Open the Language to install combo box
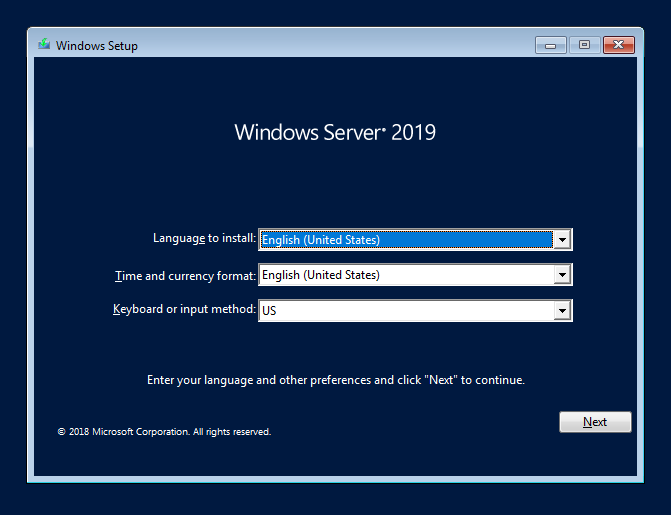The width and height of the screenshot is (671, 515). pos(405,239)
